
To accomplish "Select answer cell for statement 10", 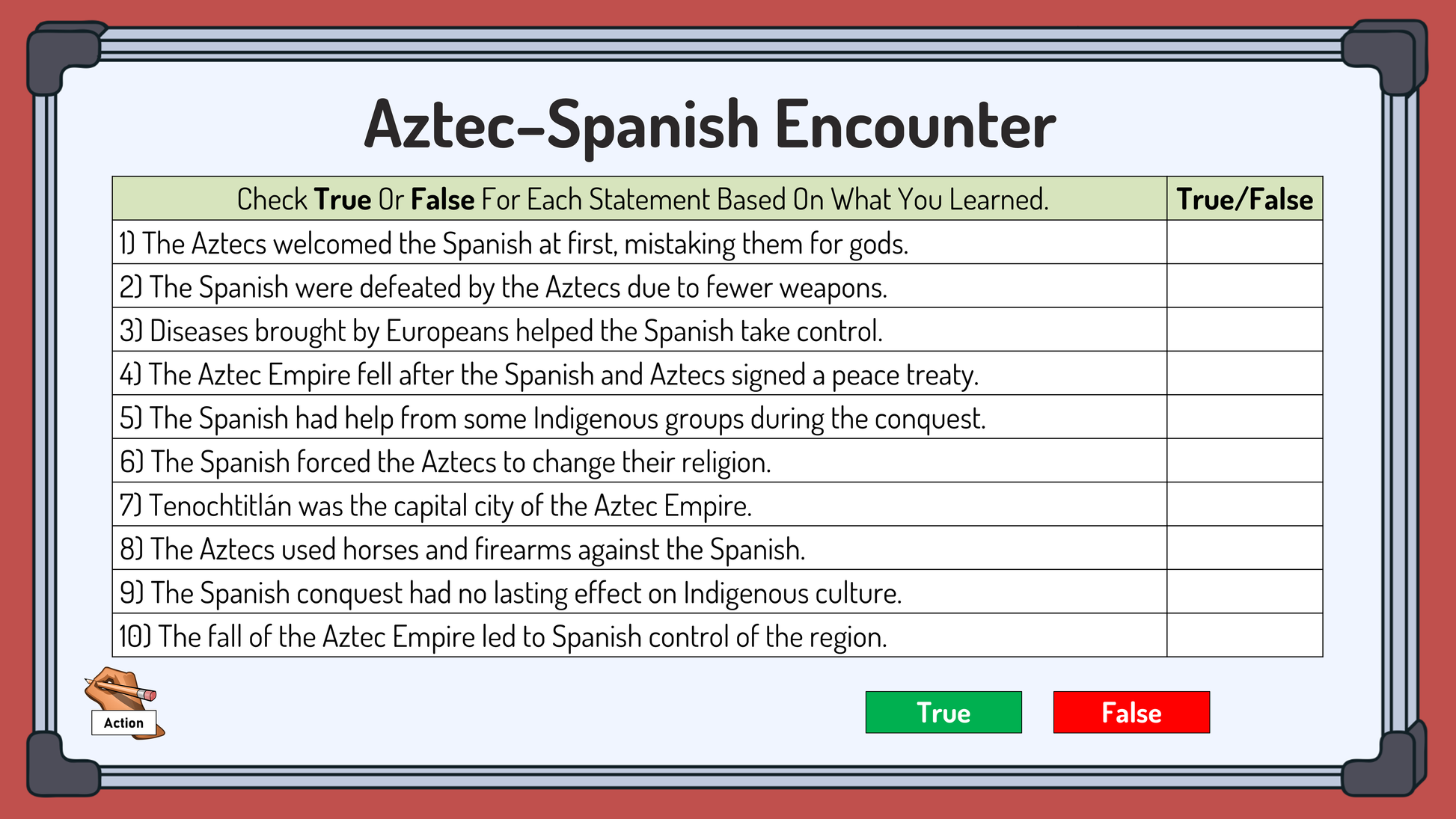I will pos(1244,635).
